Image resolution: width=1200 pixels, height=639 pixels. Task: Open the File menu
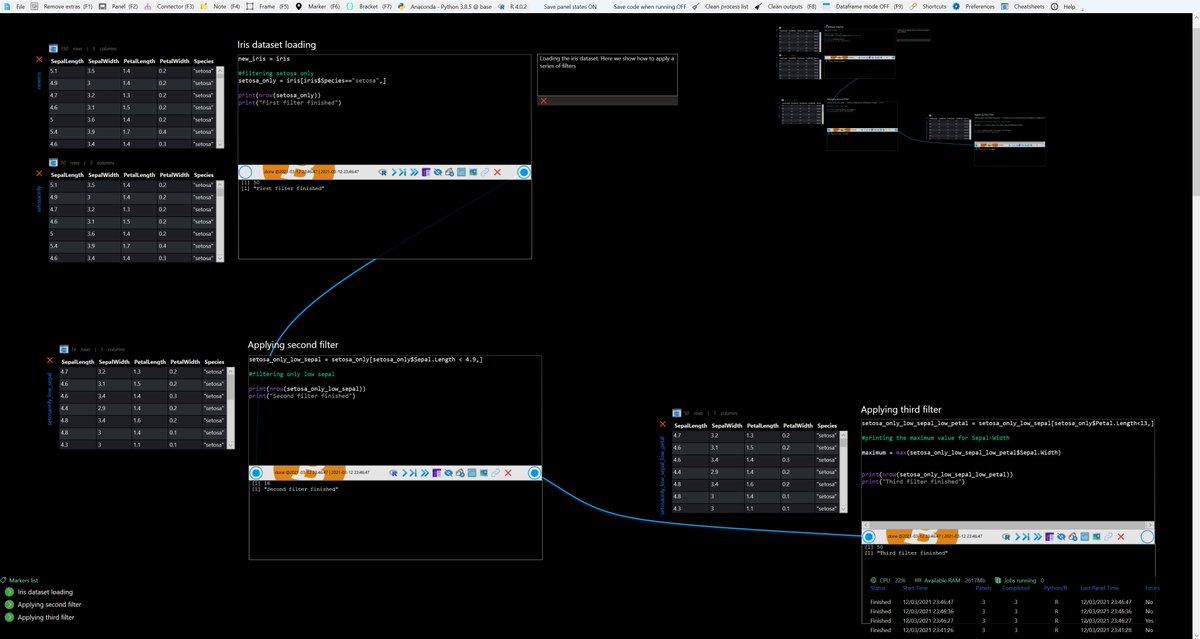(x=16, y=6)
